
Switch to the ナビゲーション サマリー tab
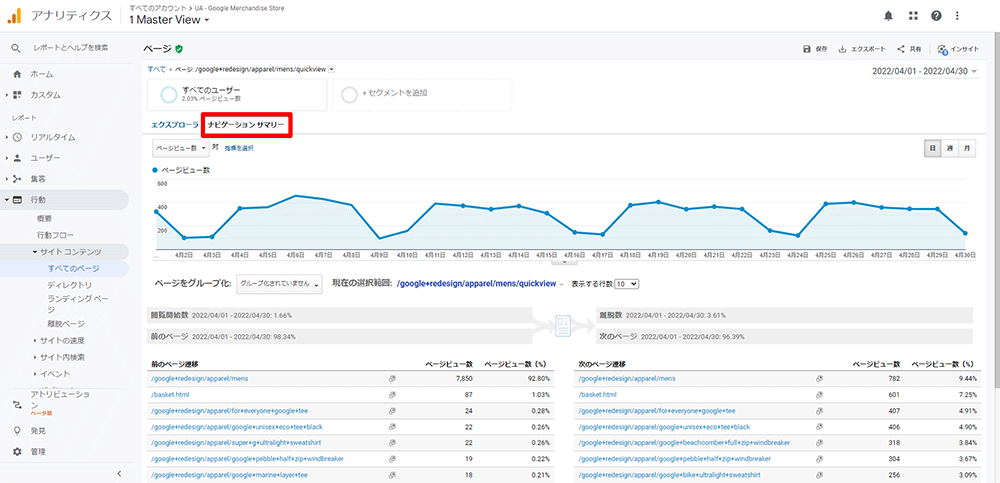tap(246, 125)
